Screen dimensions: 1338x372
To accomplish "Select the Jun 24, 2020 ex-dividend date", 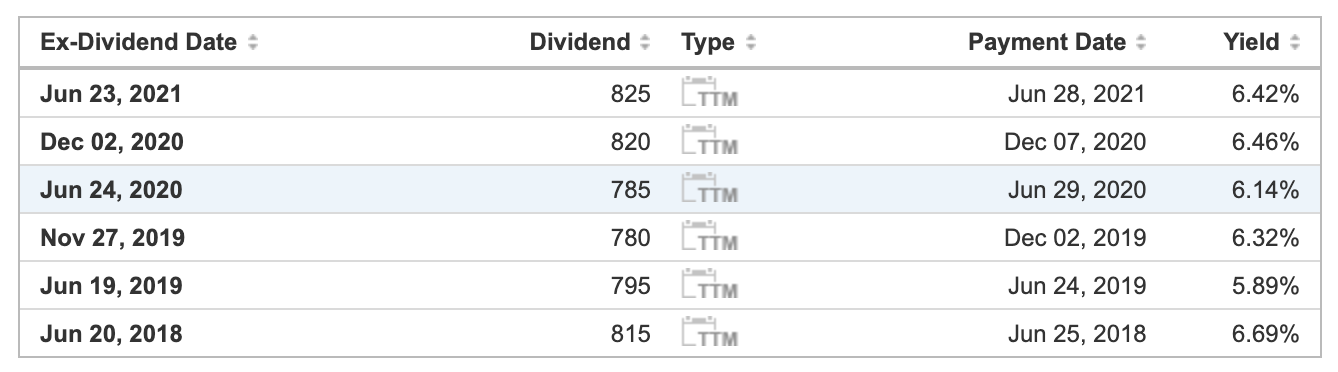I will [x=111, y=190].
